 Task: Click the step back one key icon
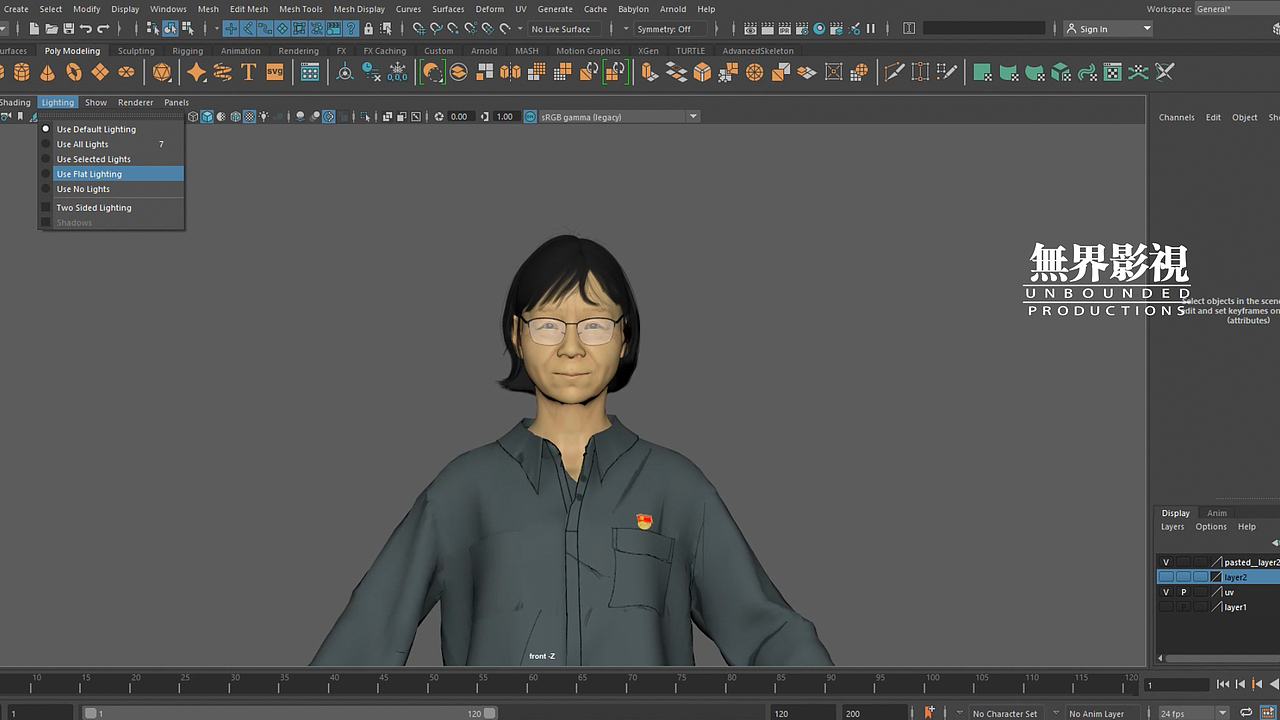click(x=1258, y=684)
